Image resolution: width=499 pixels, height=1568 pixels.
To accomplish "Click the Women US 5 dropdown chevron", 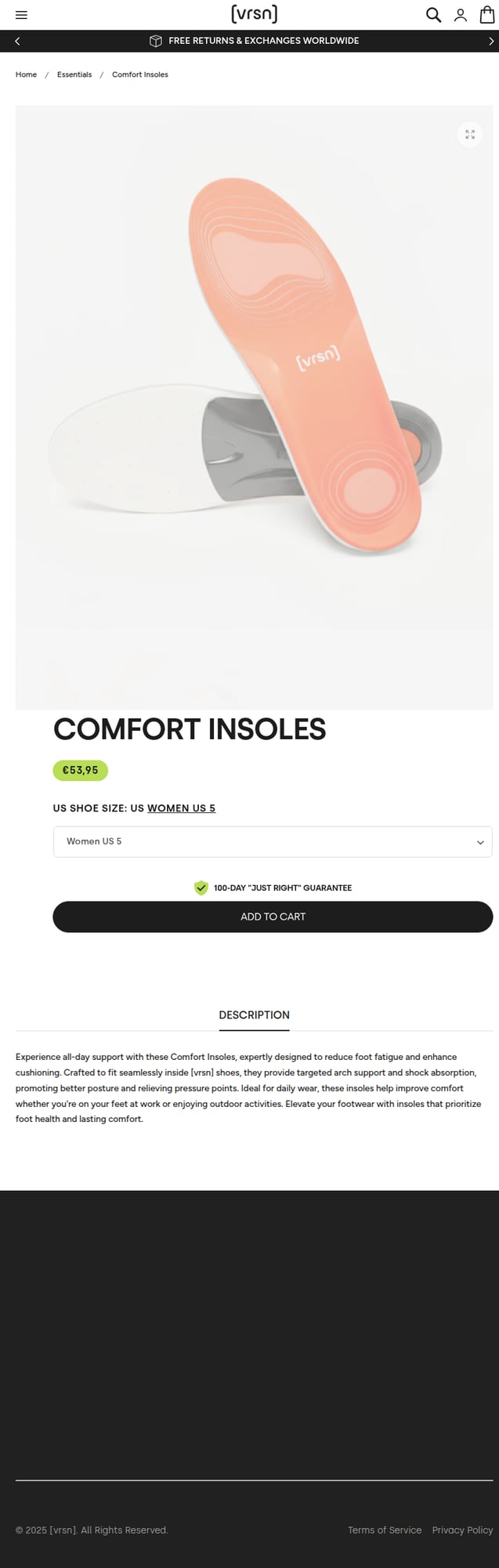I will 480,842.
